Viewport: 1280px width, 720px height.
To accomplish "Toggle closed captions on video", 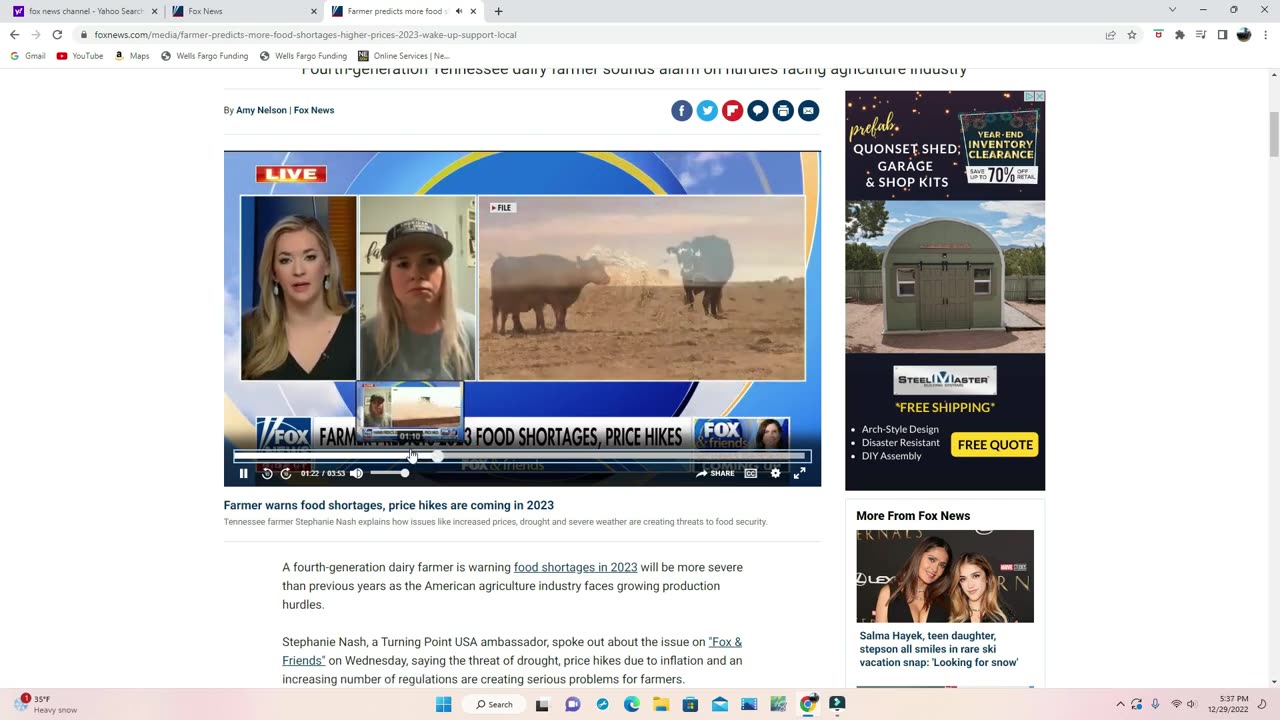I will pos(751,473).
